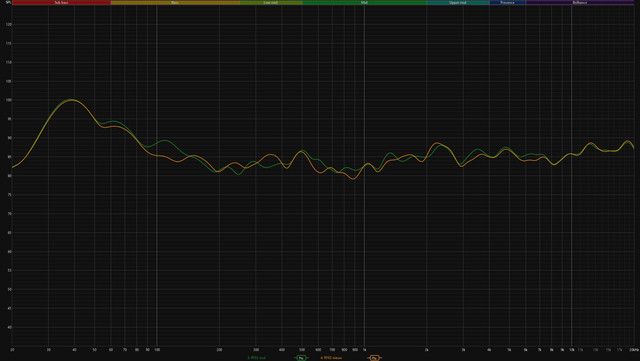Click the red Sub bass frequency band

(x=61, y=2)
